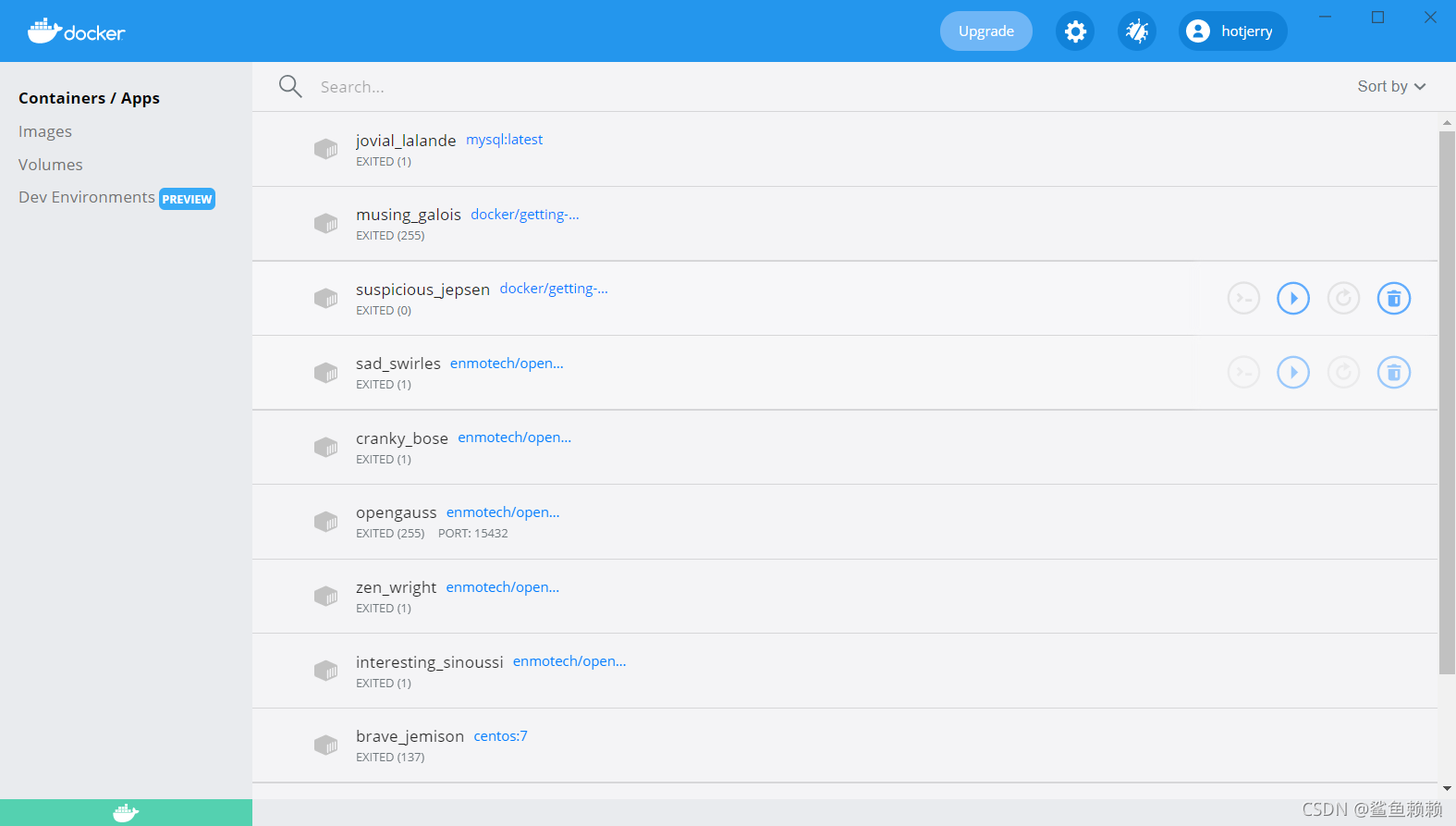Open the Containers / Apps section

(x=89, y=98)
